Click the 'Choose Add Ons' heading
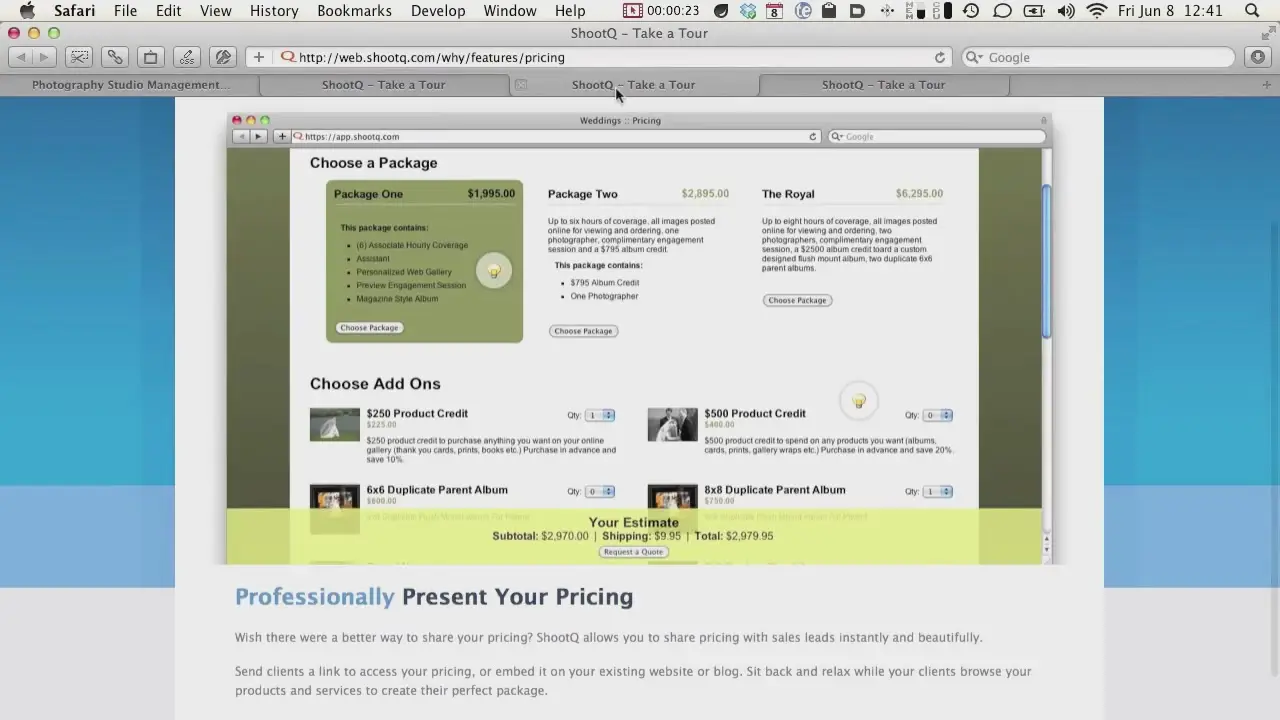Image resolution: width=1280 pixels, height=720 pixels. (x=375, y=384)
